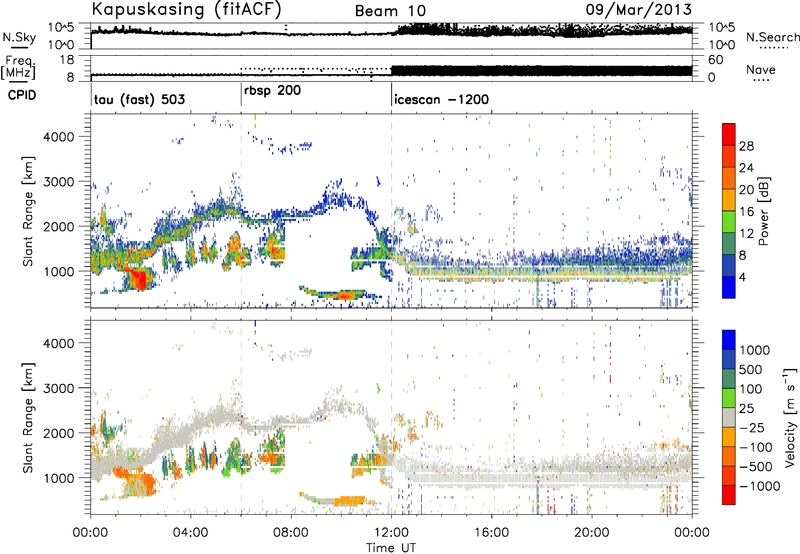800x554 pixels.
Task: Click the orange velocity patch near 10:00
Action: click(349, 500)
